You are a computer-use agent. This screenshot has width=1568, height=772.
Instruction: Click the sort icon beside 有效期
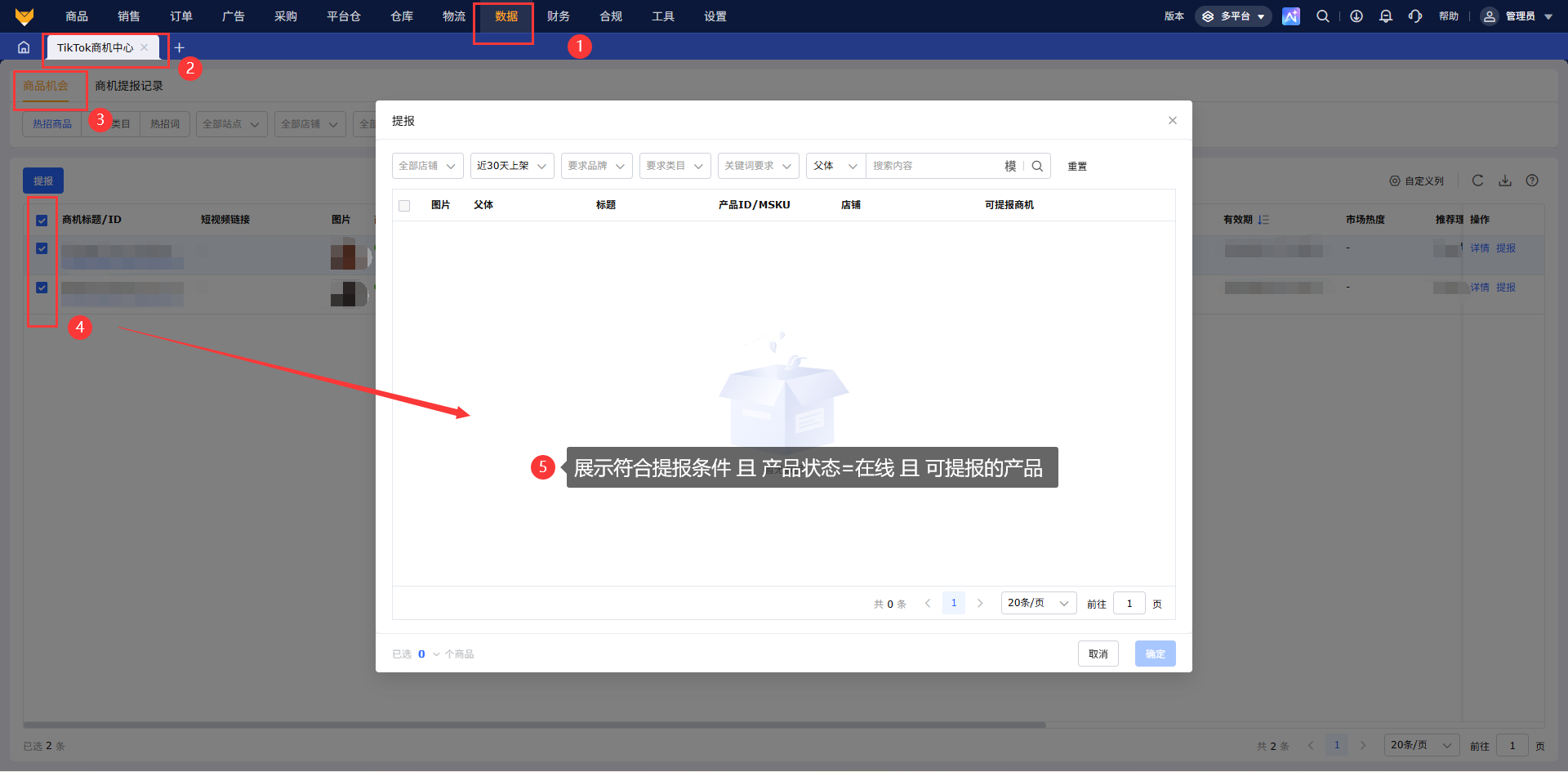1263,220
